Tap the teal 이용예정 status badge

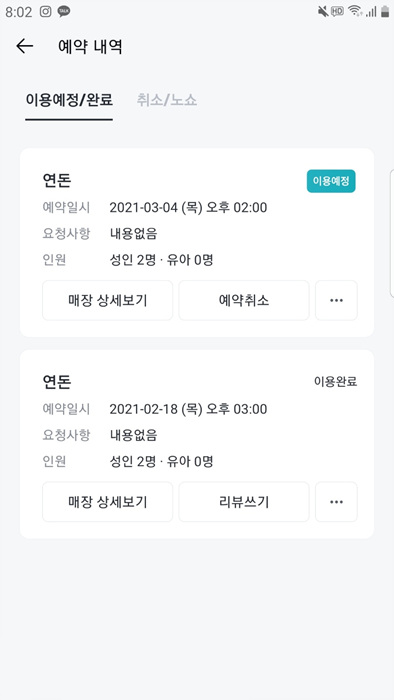pyautogui.click(x=331, y=181)
